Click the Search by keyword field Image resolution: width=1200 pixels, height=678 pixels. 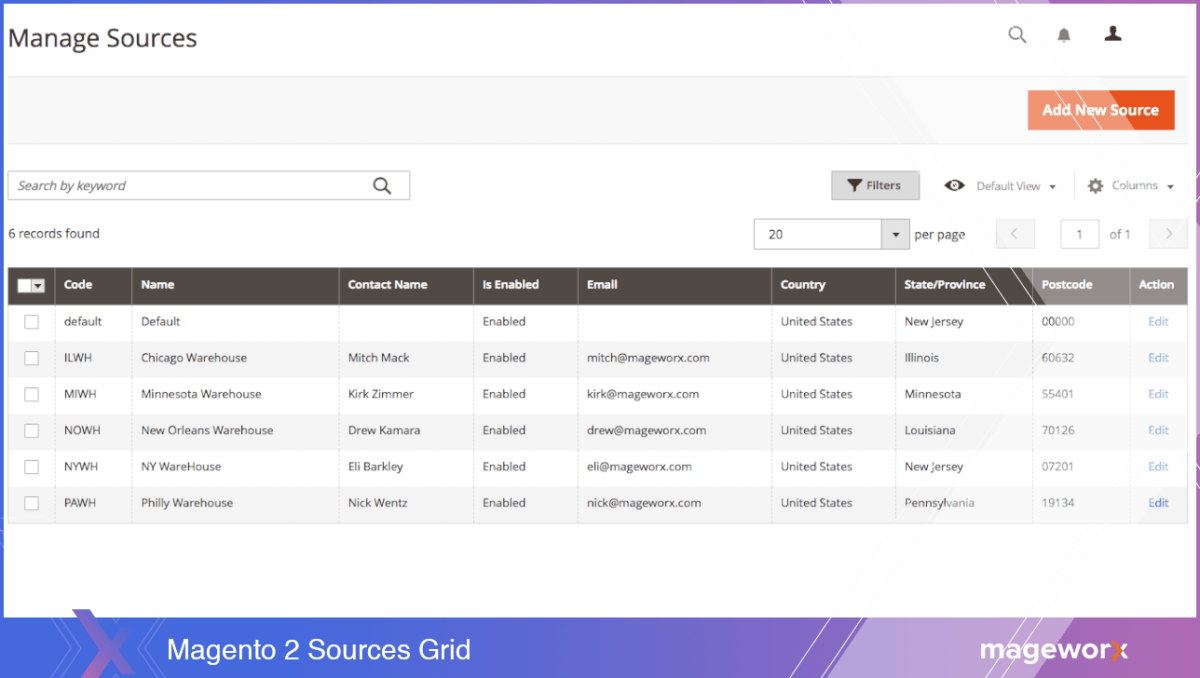click(190, 186)
